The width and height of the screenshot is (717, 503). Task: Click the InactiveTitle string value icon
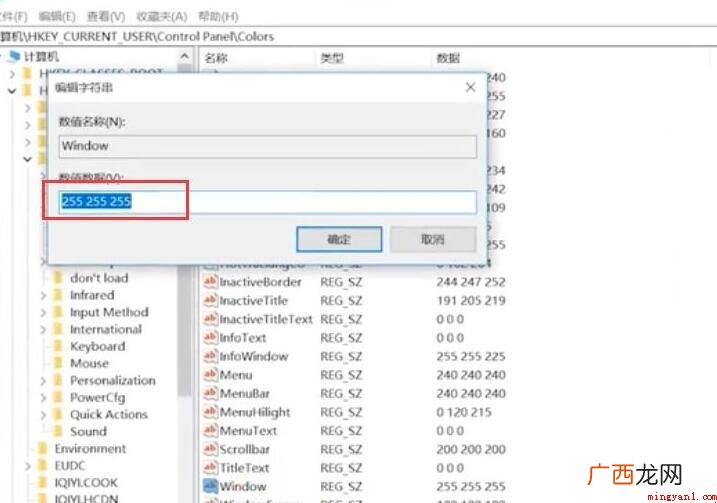coord(210,300)
